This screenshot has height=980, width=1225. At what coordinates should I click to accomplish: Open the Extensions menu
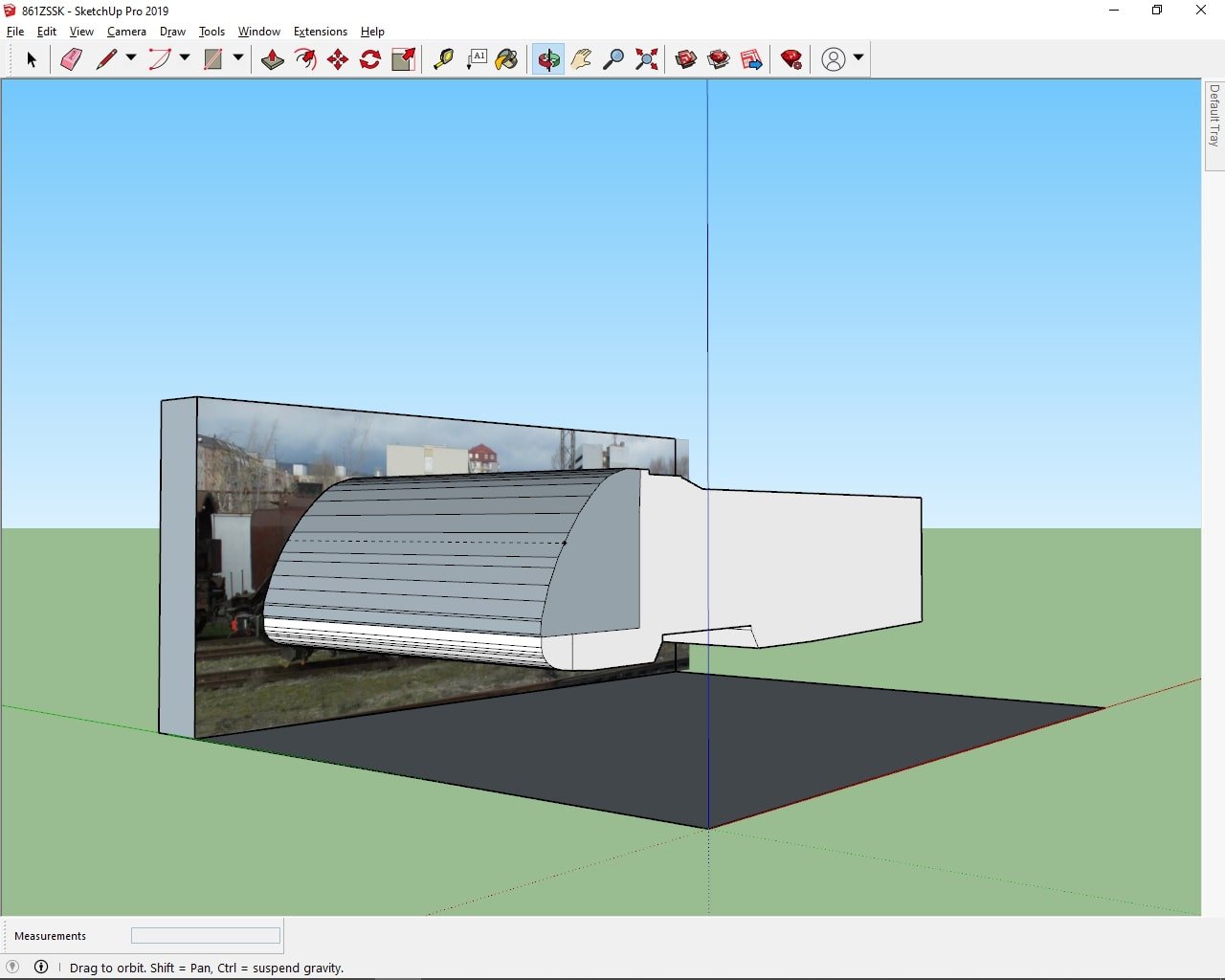[x=320, y=32]
